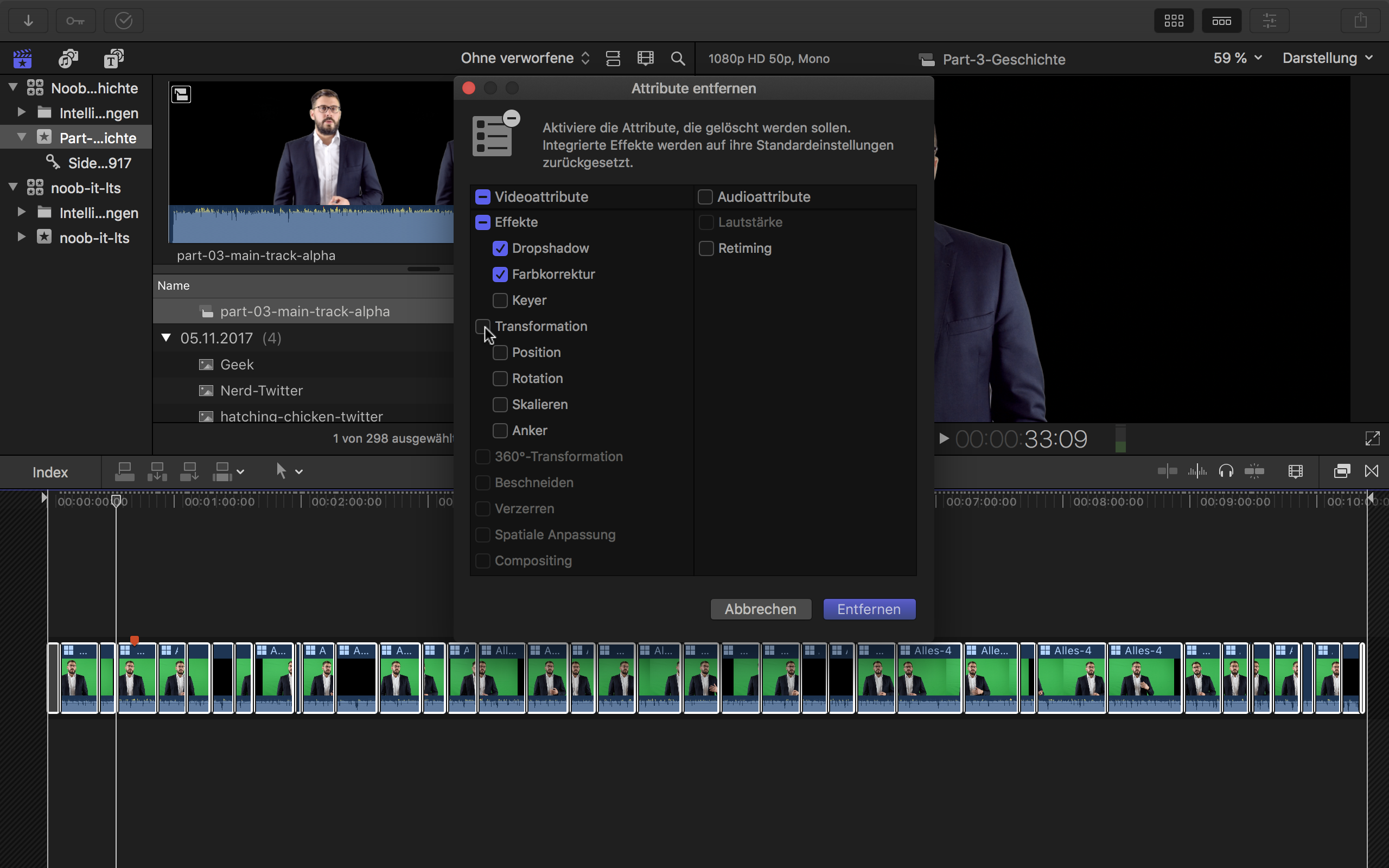This screenshot has width=1389, height=868.
Task: Click the solo clip icon in toolbar
Action: click(x=1227, y=471)
